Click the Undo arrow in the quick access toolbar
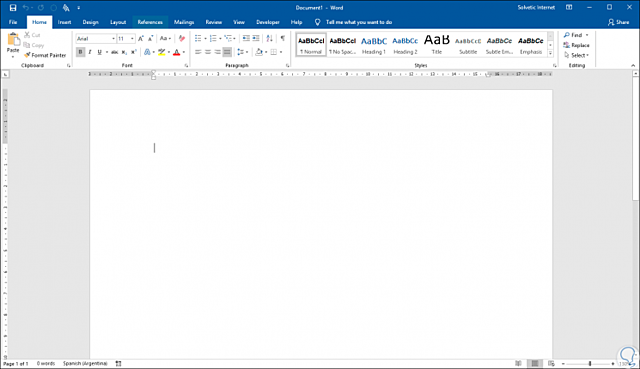640x369 pixels. tap(26, 8)
